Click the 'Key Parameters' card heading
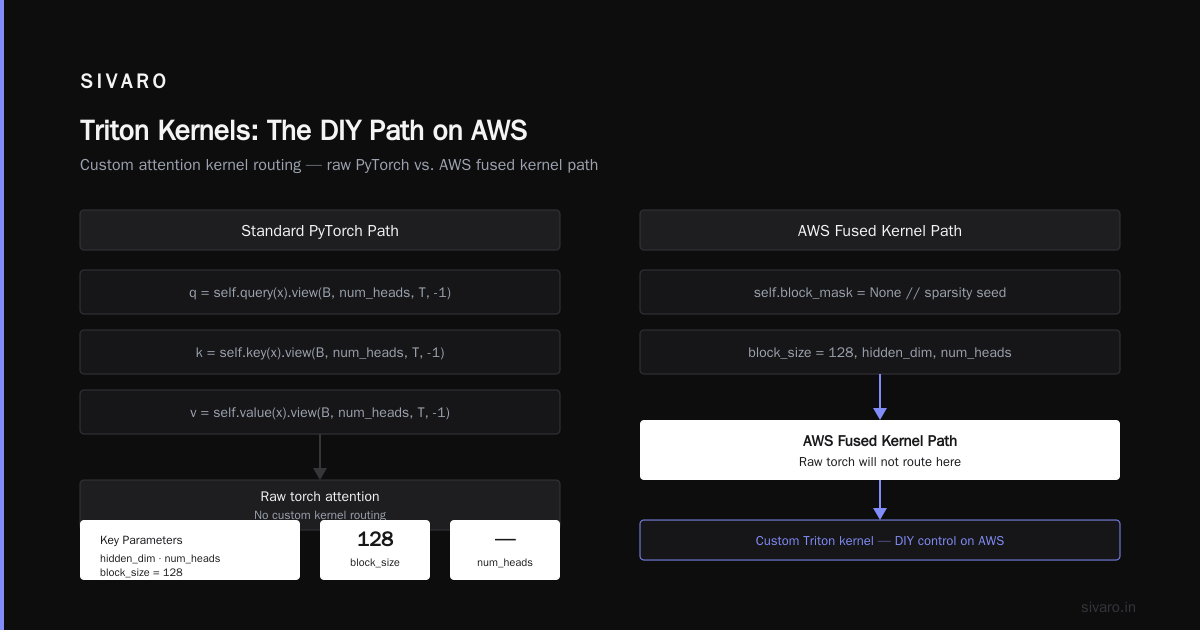 (141, 540)
